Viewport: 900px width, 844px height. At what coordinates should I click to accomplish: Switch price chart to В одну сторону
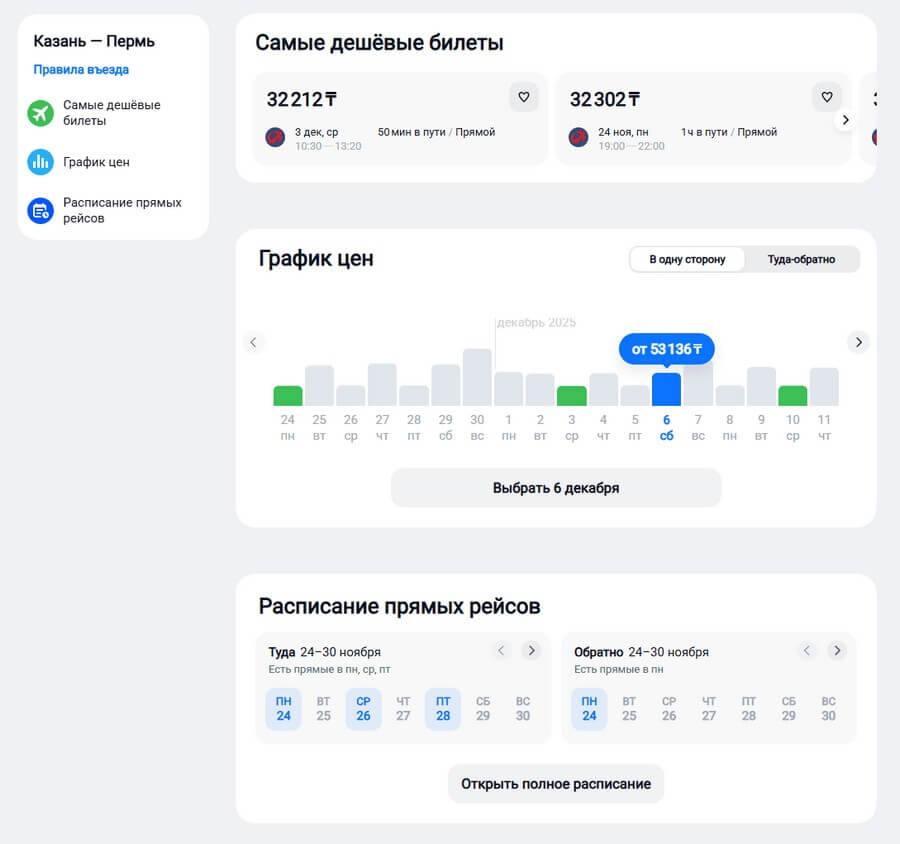pyautogui.click(x=687, y=260)
